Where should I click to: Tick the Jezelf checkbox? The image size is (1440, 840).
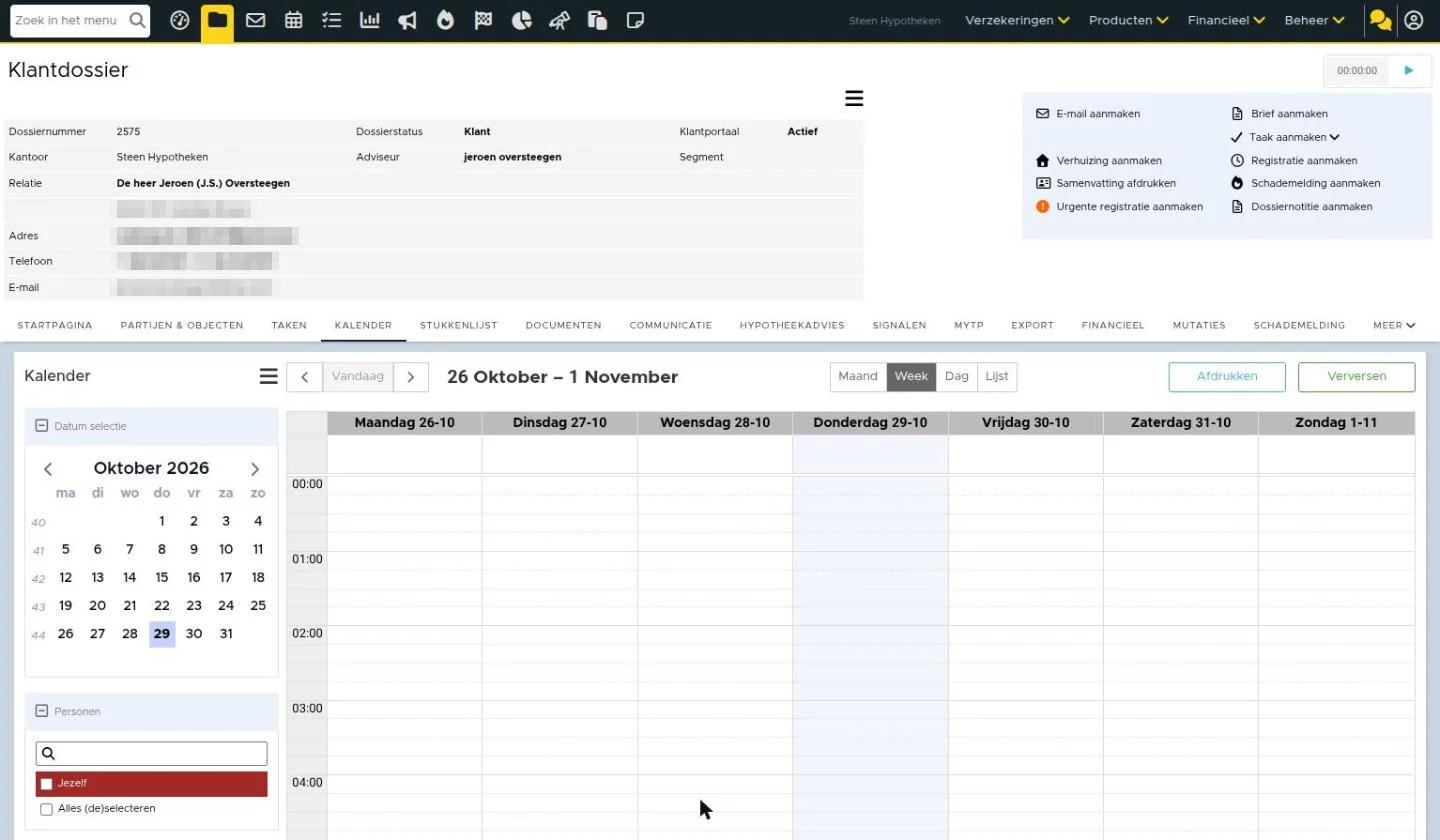pyautogui.click(x=46, y=784)
